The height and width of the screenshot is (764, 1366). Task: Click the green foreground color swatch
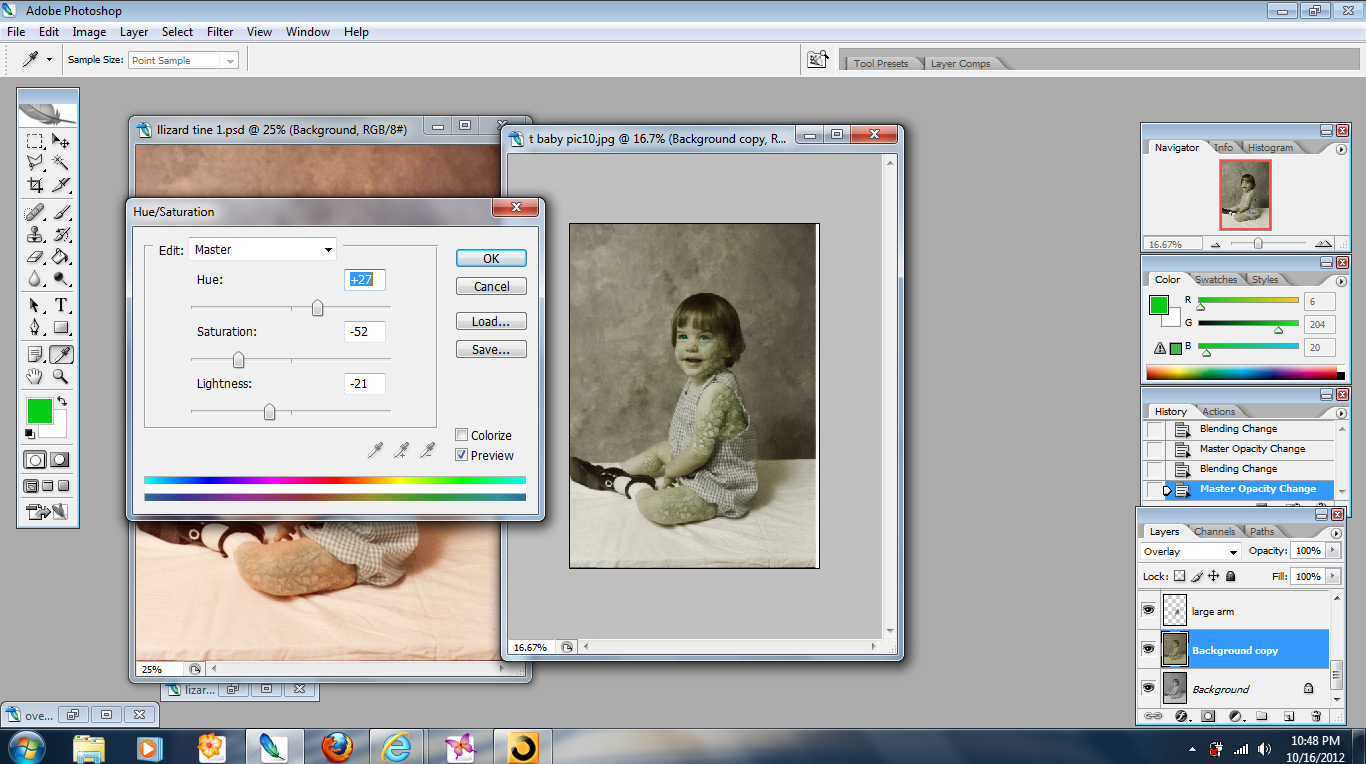(39, 410)
